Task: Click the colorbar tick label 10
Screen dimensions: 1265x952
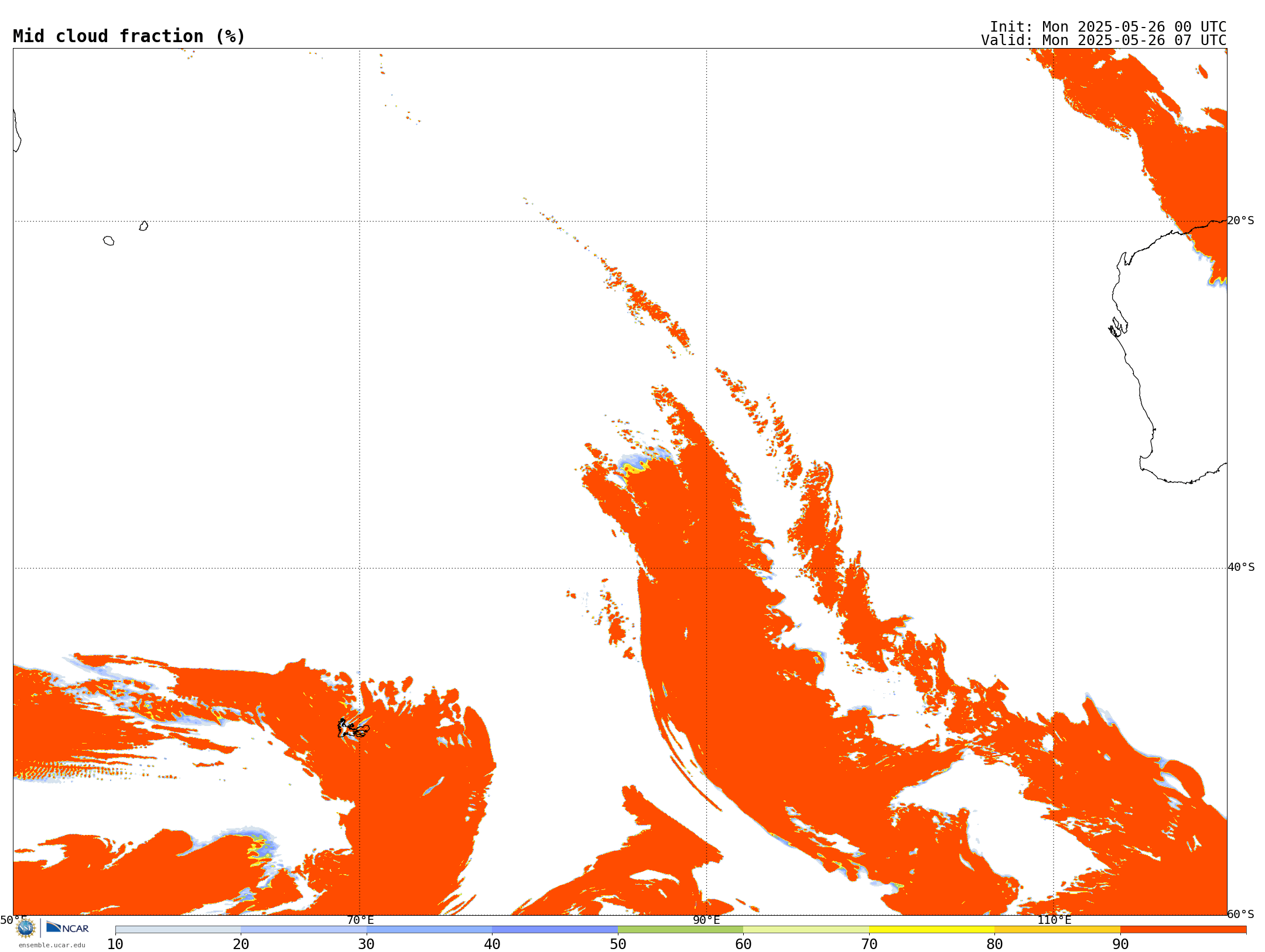Action: pos(115,944)
